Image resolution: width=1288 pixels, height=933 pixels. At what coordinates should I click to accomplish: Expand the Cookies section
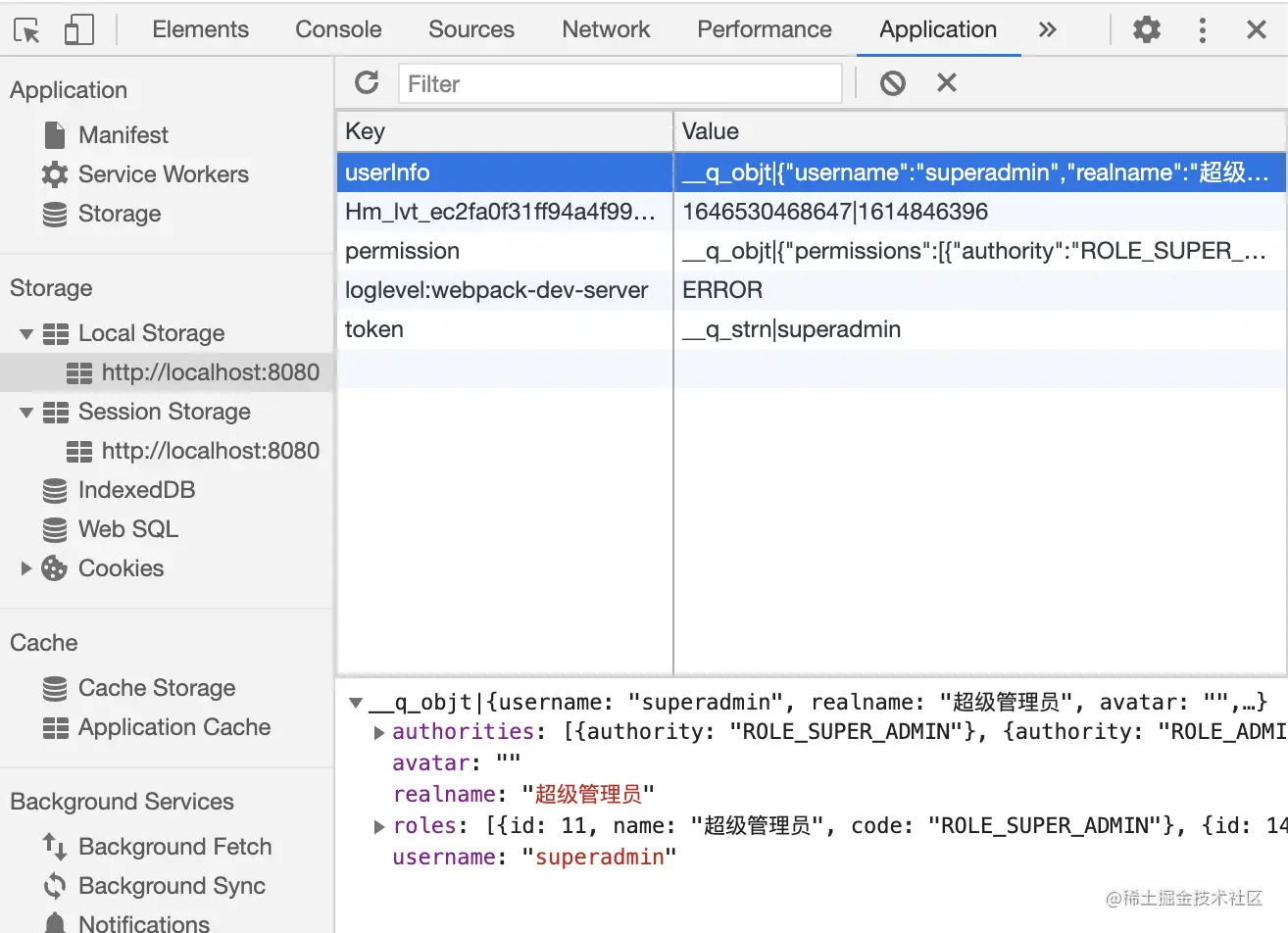coord(26,568)
